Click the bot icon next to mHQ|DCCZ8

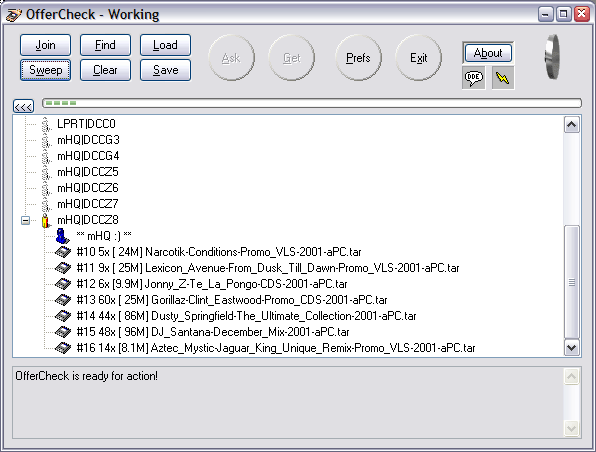click(46, 220)
